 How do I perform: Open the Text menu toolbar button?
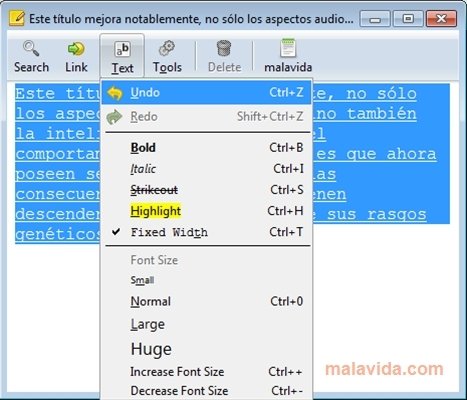point(122,56)
